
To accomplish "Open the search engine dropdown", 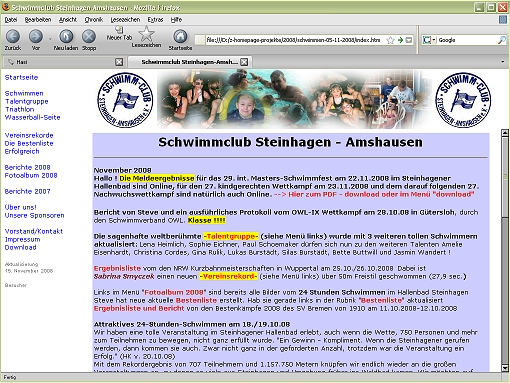I will (x=429, y=40).
